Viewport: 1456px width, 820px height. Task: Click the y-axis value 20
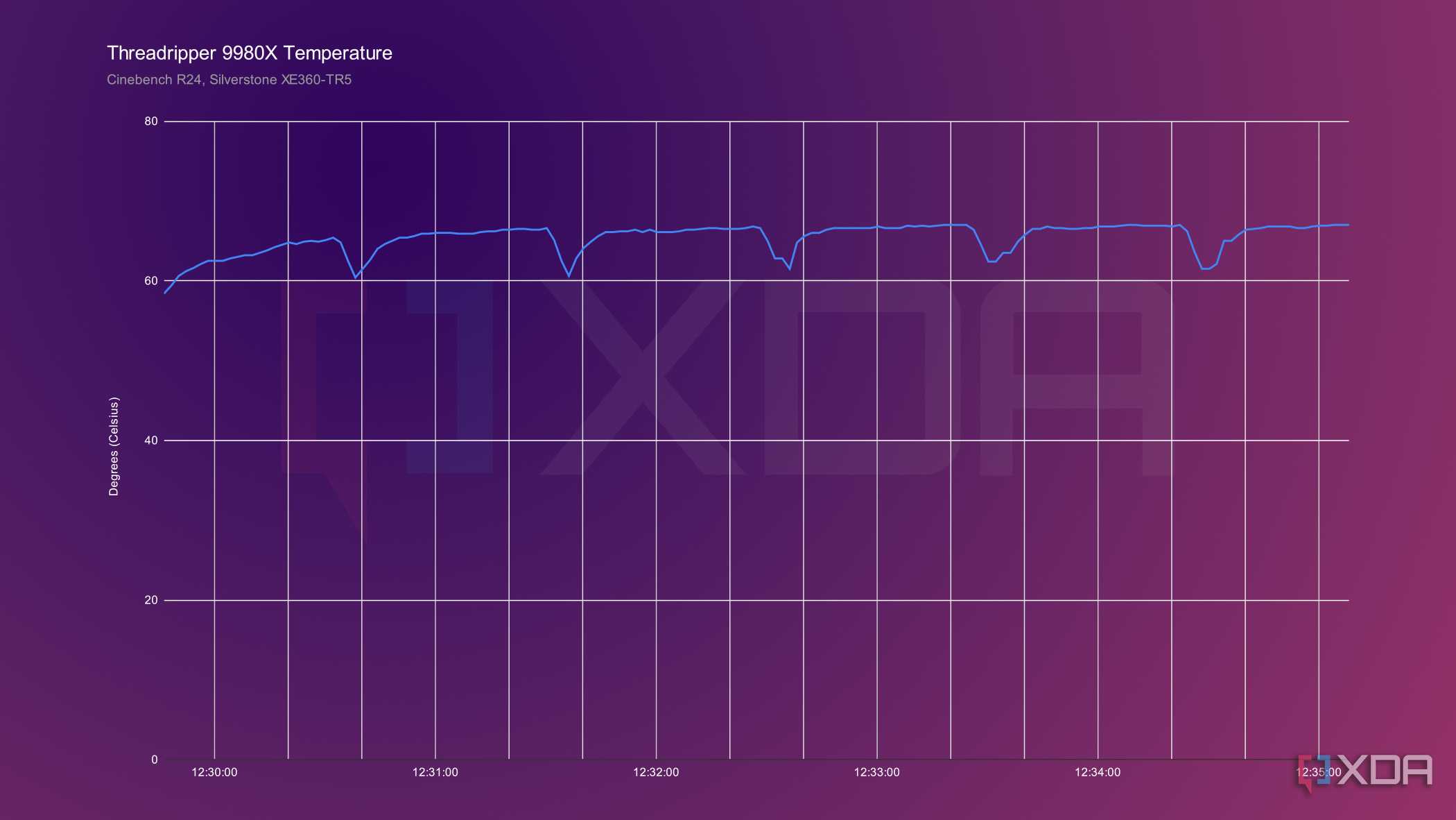[x=151, y=600]
